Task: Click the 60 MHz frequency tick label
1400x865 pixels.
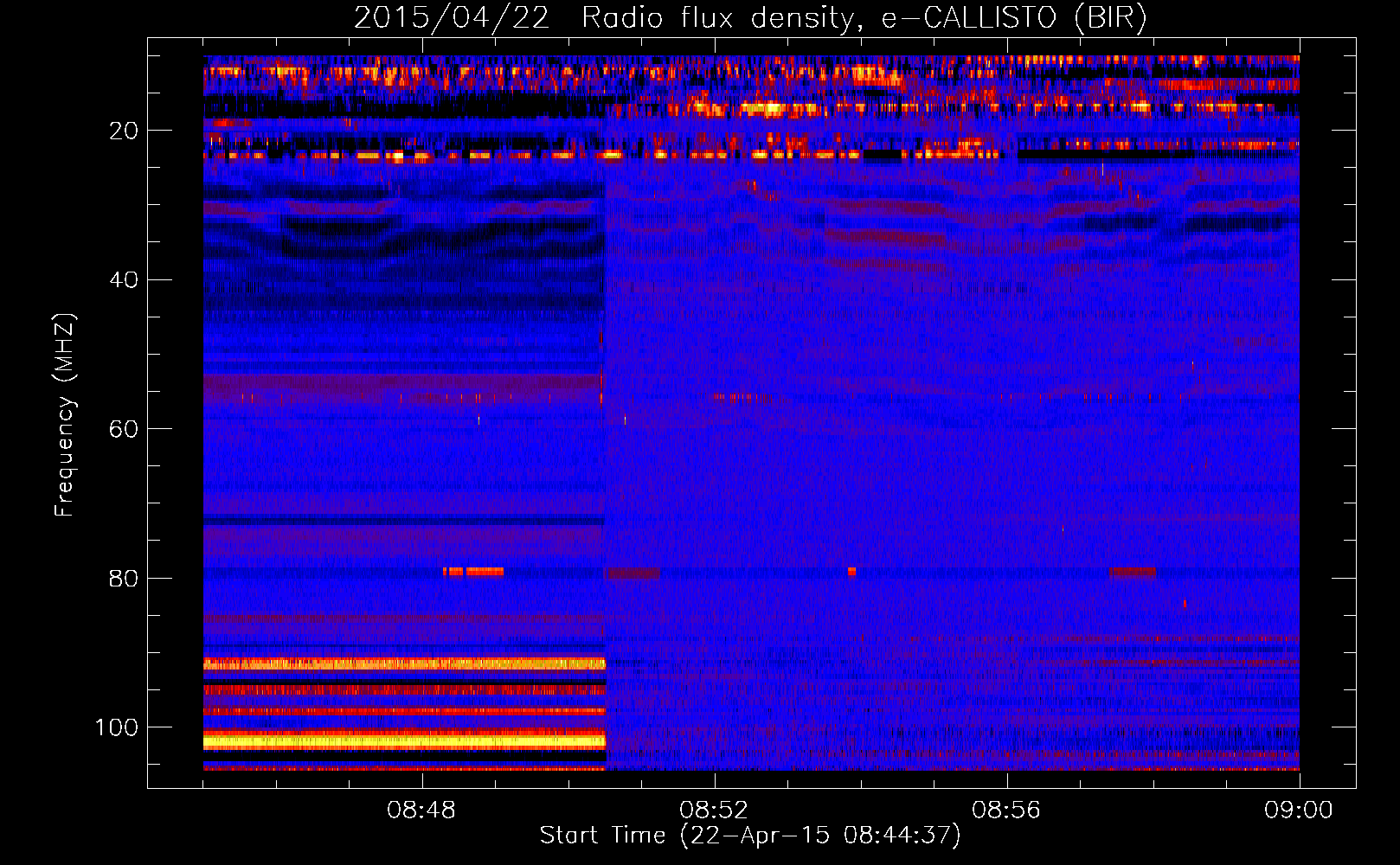Action: pyautogui.click(x=124, y=429)
